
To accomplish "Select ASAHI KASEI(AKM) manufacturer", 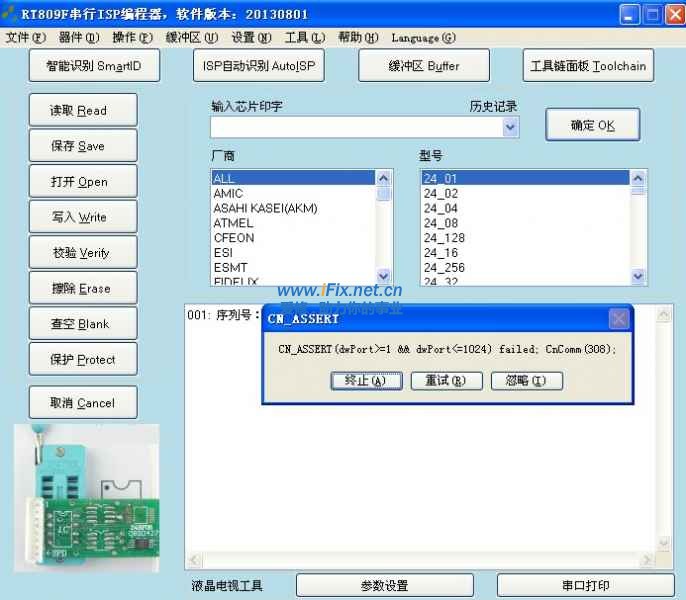I will tap(293, 208).
